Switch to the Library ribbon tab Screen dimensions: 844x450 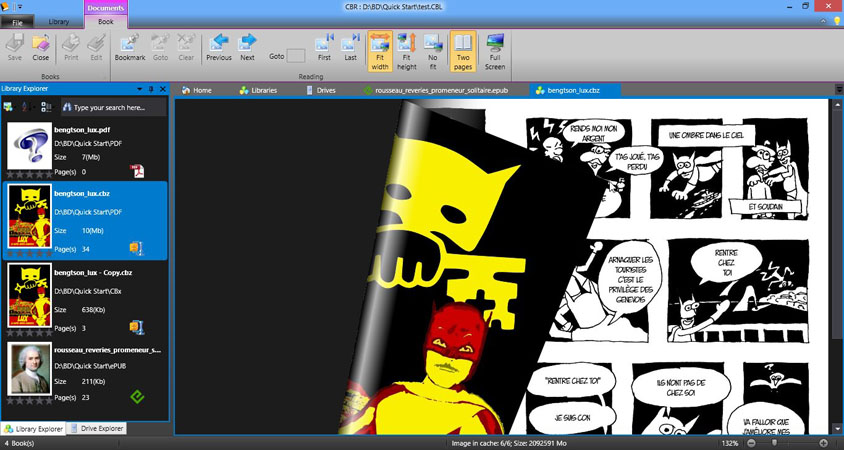[59, 22]
